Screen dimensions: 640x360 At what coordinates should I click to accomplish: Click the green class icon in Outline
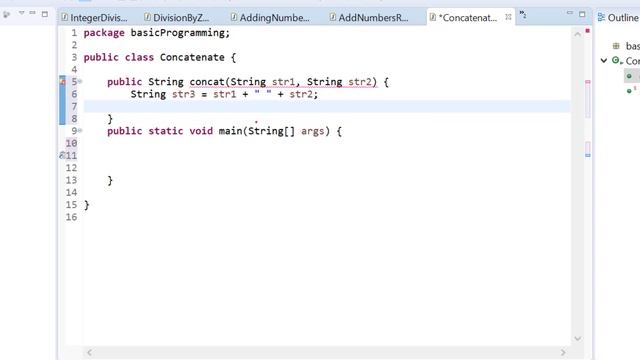click(616, 60)
